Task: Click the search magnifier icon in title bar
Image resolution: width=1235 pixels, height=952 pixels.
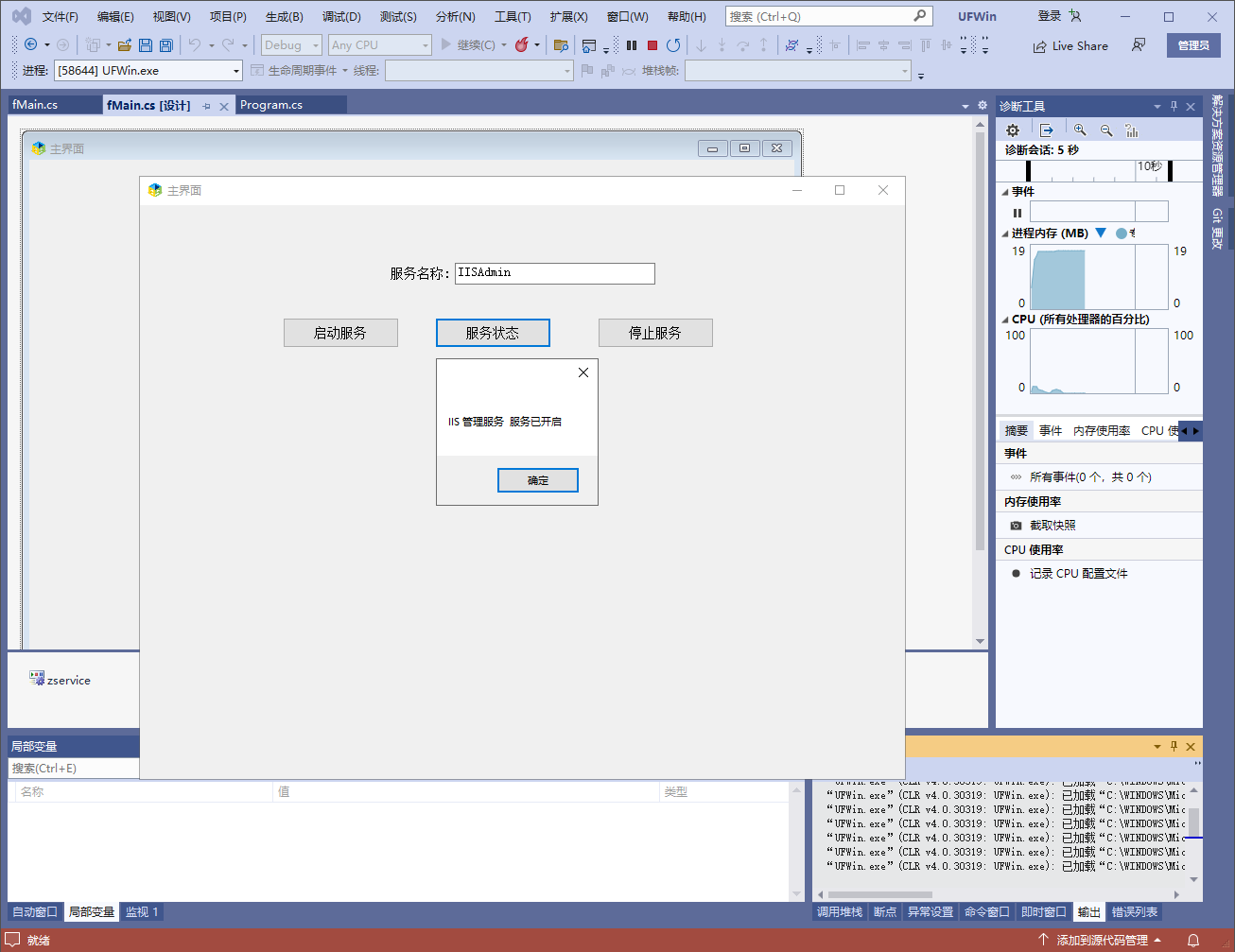Action: pos(919,16)
